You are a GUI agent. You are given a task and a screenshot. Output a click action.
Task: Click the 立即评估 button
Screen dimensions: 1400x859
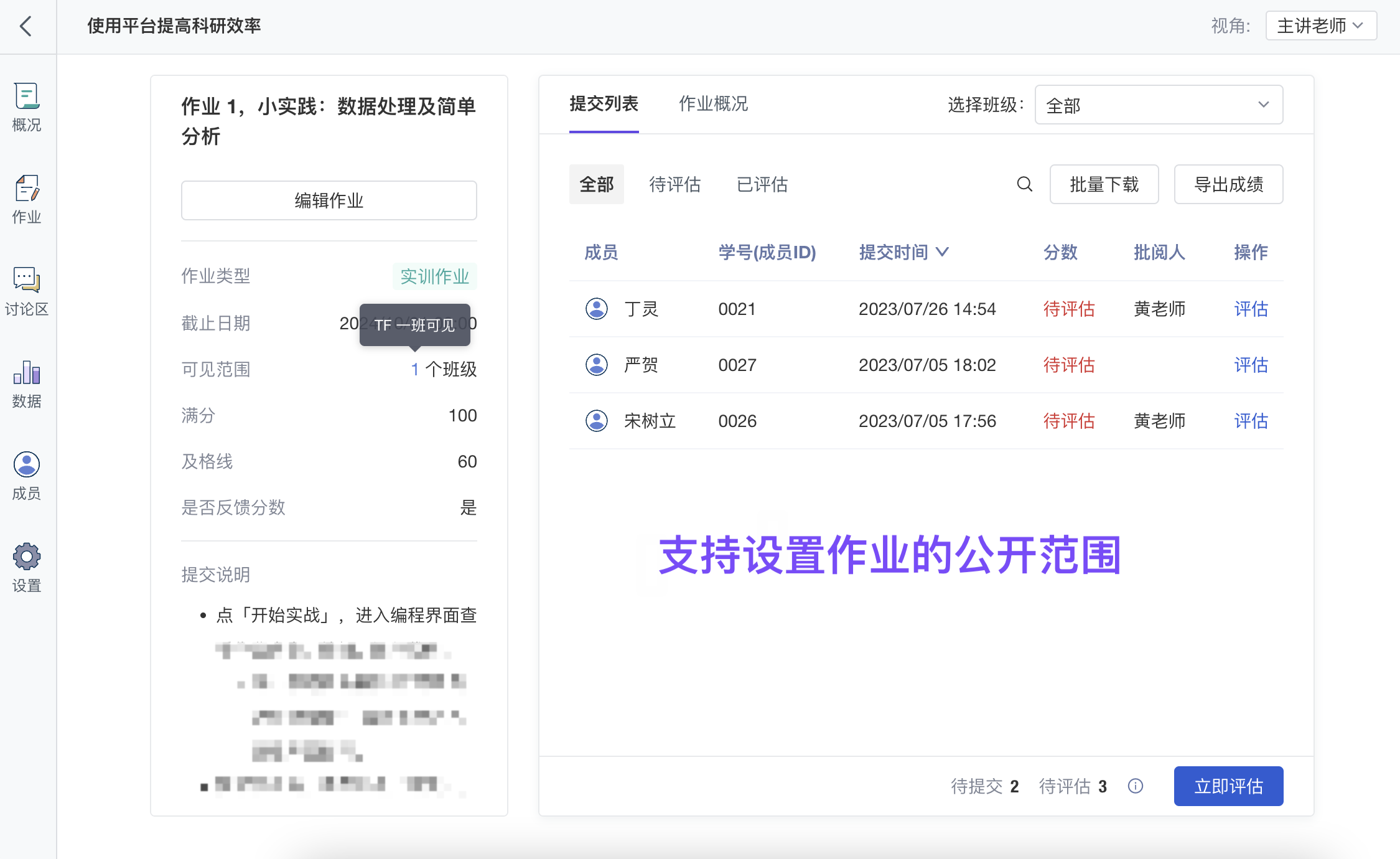point(1228,786)
